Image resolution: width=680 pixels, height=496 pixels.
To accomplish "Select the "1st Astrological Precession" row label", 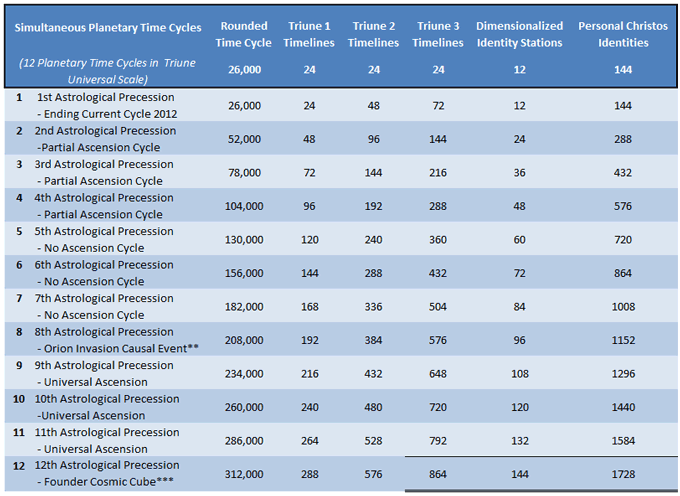I will 105,97.
